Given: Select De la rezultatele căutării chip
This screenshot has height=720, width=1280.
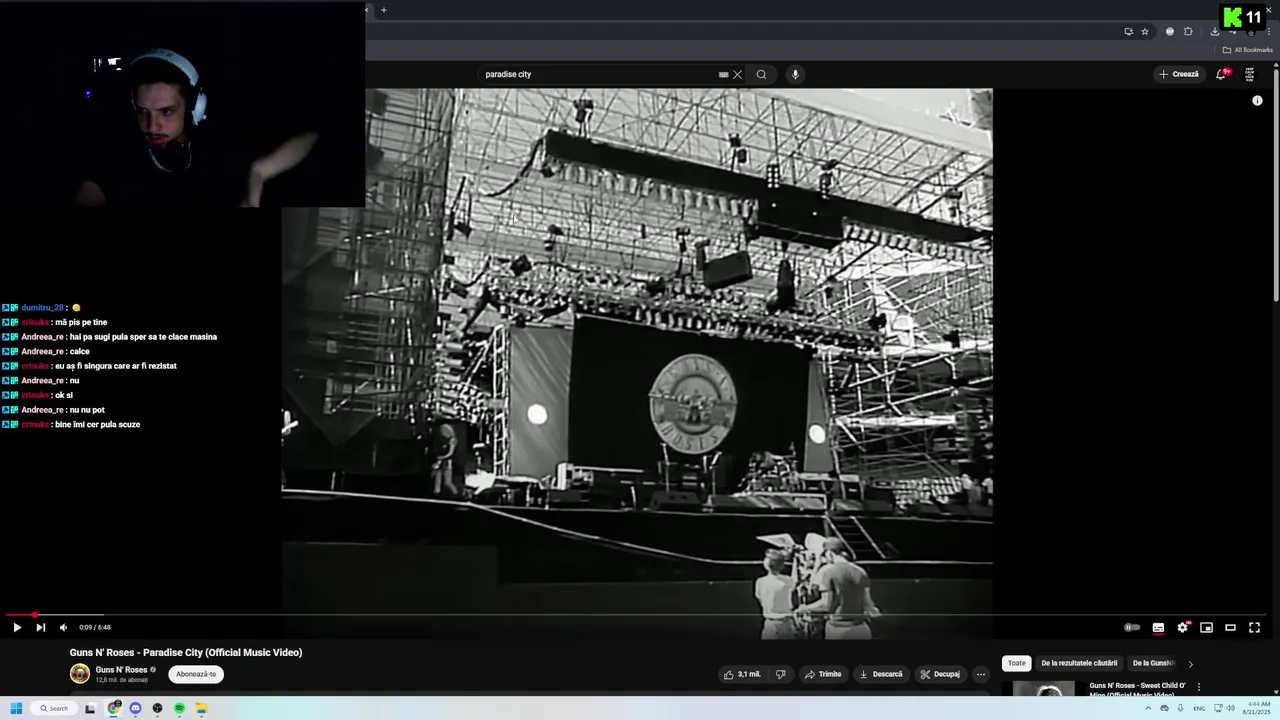Looking at the screenshot, I should tap(1079, 663).
